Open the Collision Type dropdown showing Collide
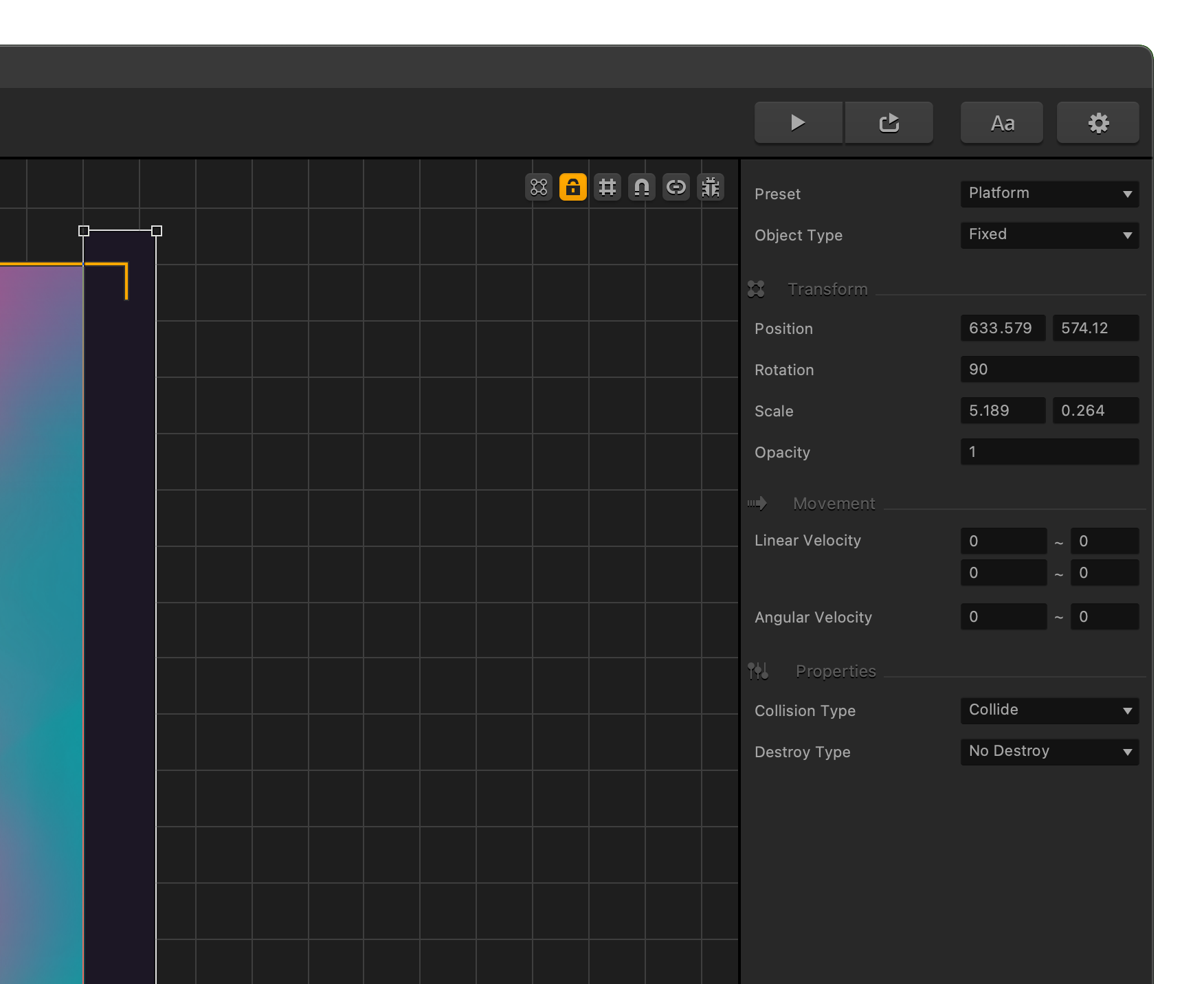This screenshot has height=984, width=1204. 1050,711
